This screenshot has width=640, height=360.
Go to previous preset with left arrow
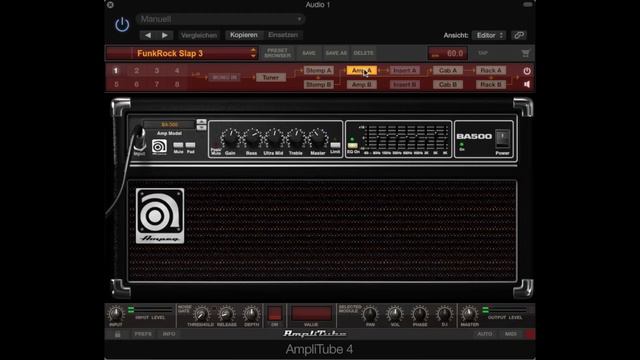(148, 36)
